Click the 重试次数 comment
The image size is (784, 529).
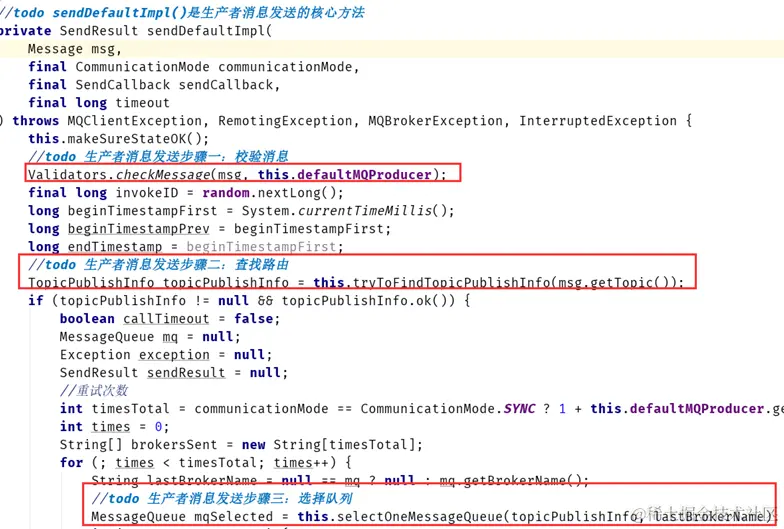[x=94, y=390]
